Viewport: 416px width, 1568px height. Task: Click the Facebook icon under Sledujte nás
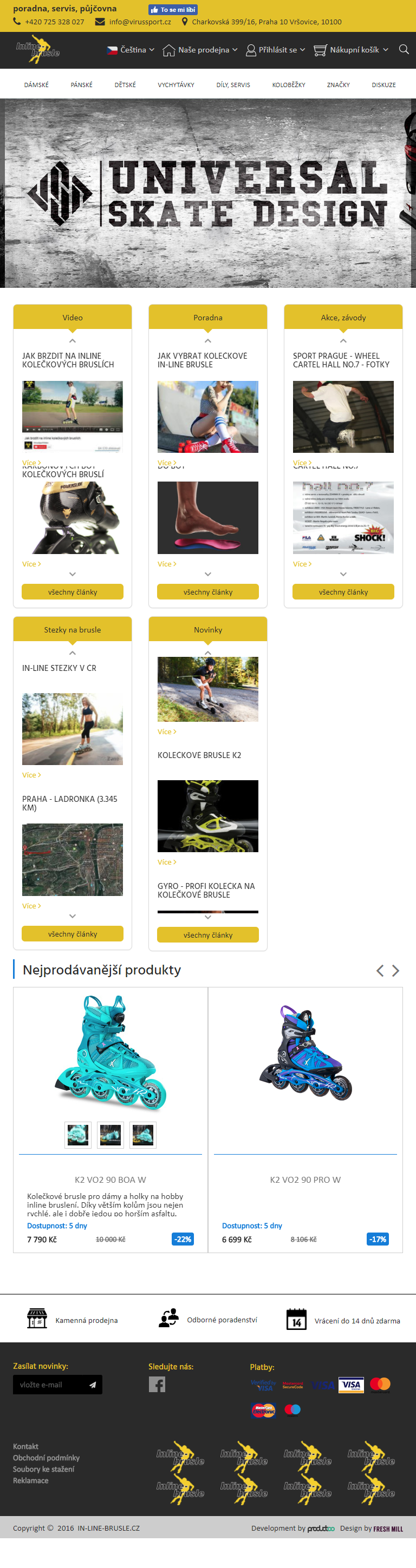157,1384
